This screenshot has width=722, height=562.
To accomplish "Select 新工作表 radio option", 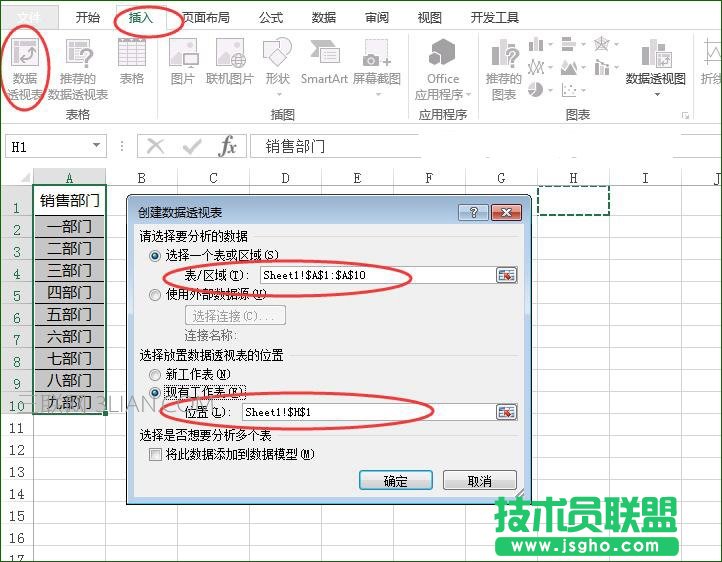I will pyautogui.click(x=155, y=375).
